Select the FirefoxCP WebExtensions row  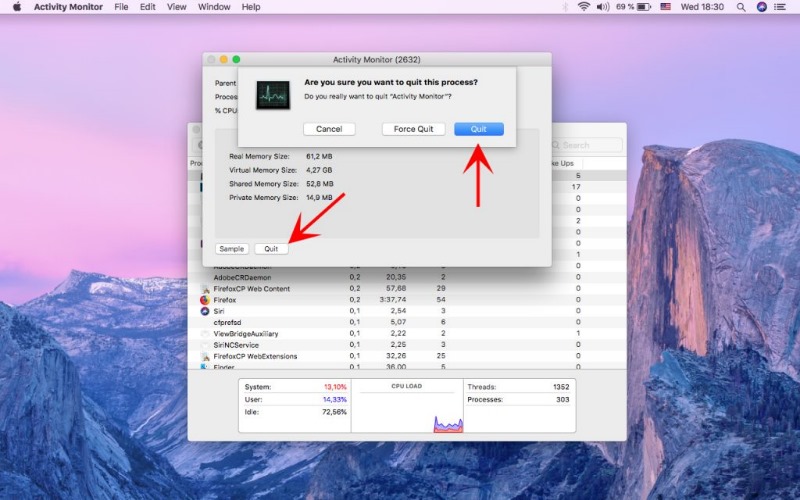[407, 356]
